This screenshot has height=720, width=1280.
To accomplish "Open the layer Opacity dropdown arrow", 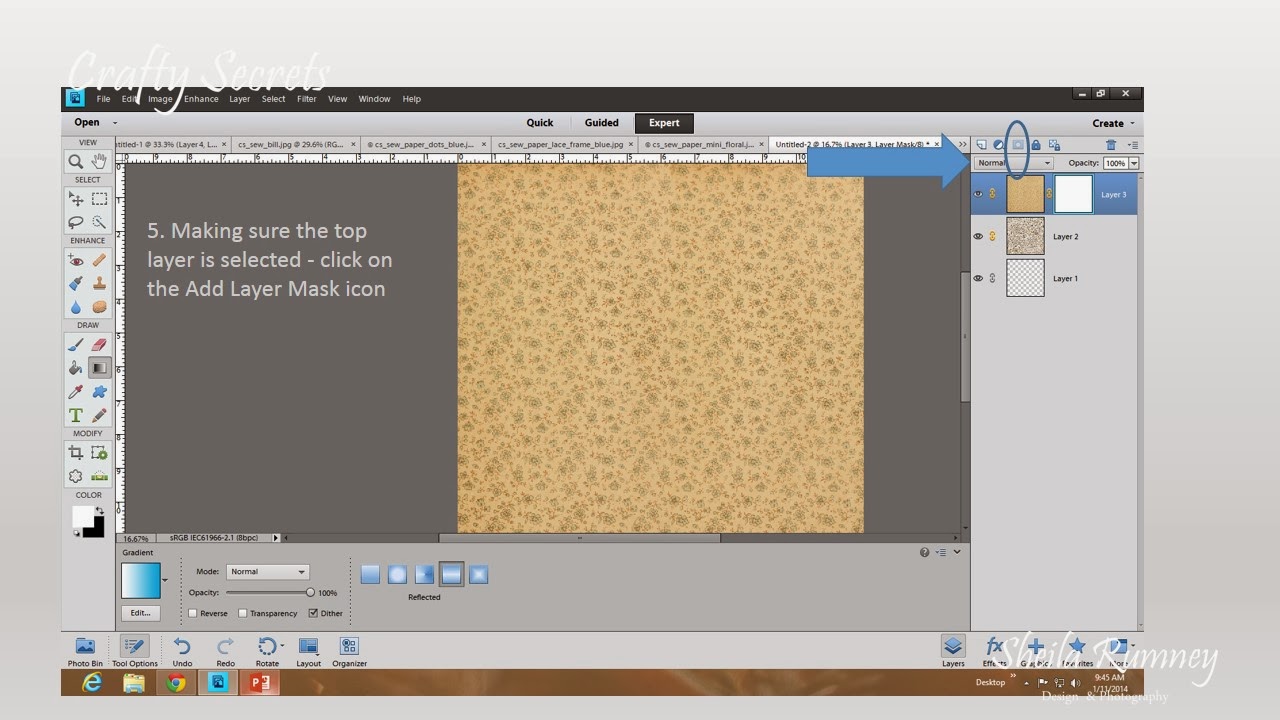I will [1134, 163].
